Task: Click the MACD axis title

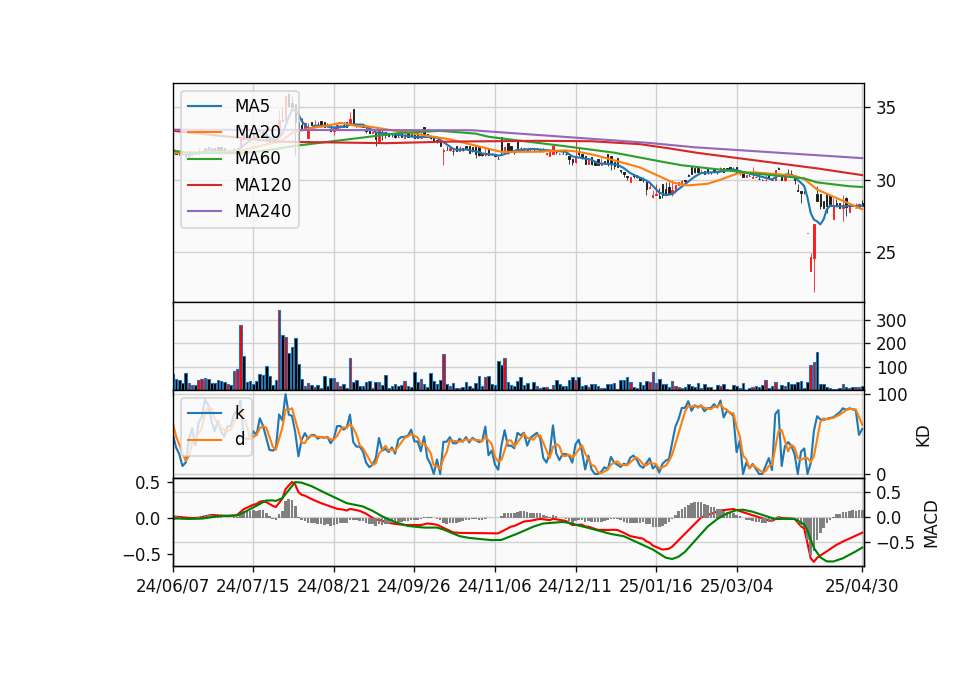Action: [x=931, y=524]
